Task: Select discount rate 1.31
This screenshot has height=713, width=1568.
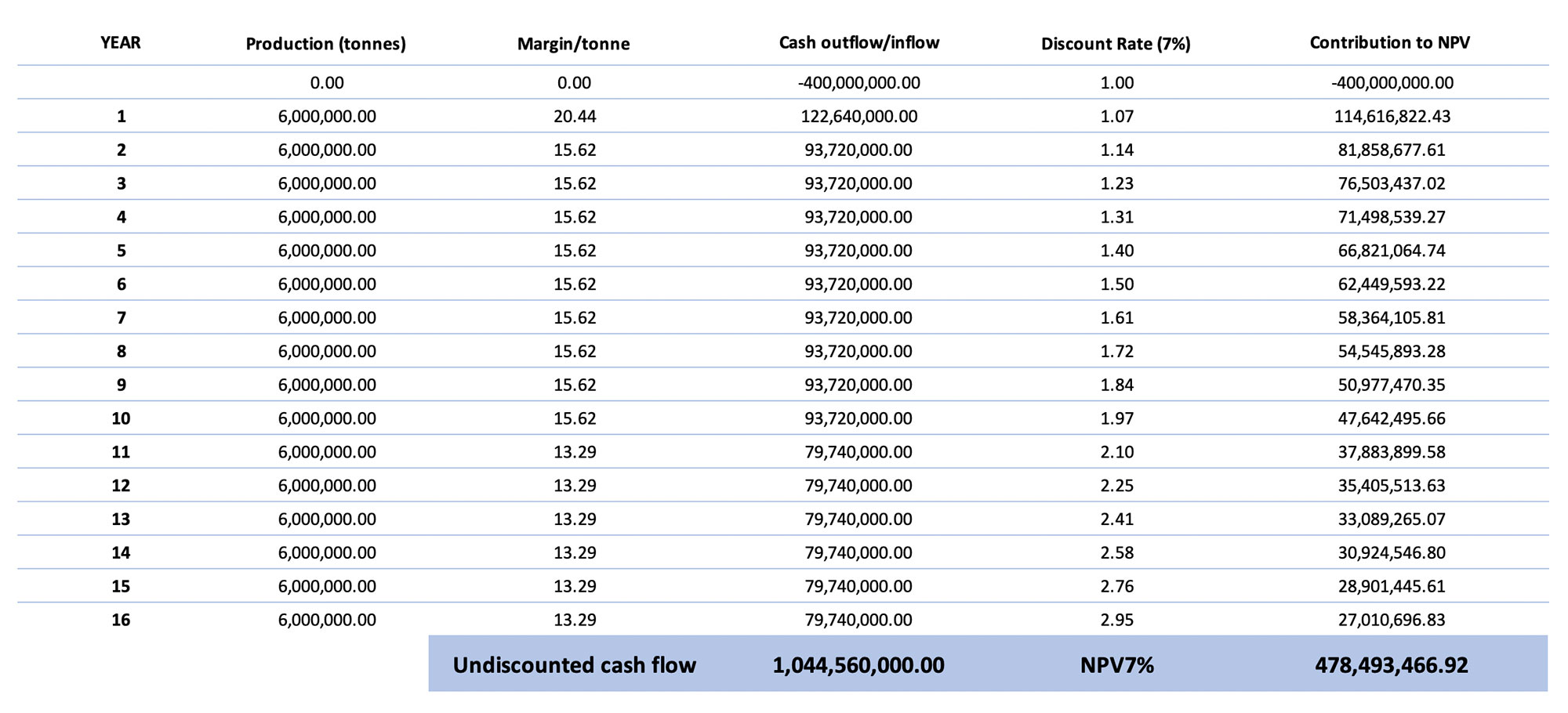Action: coord(1117,217)
